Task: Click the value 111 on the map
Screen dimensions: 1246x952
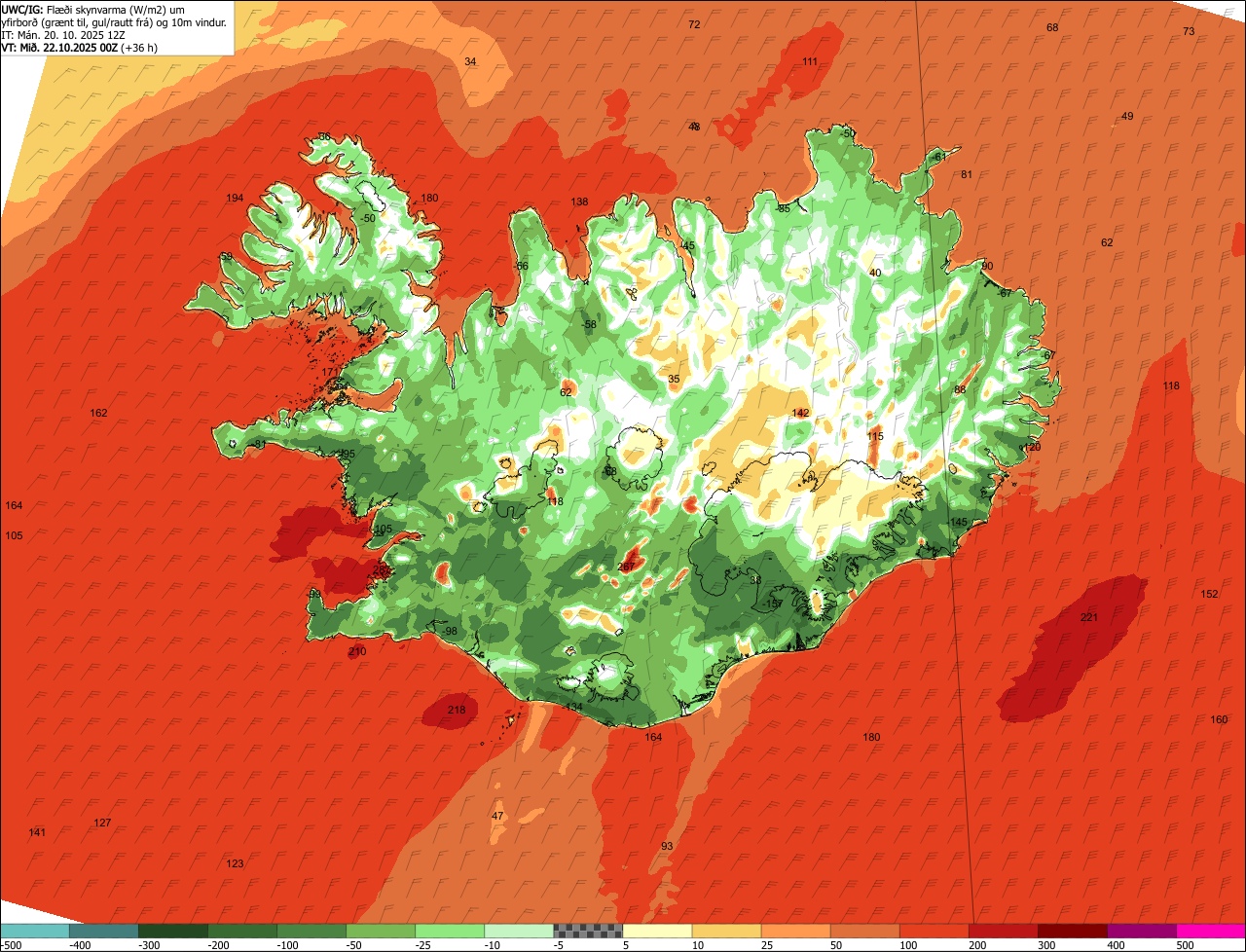Action: 810,61
